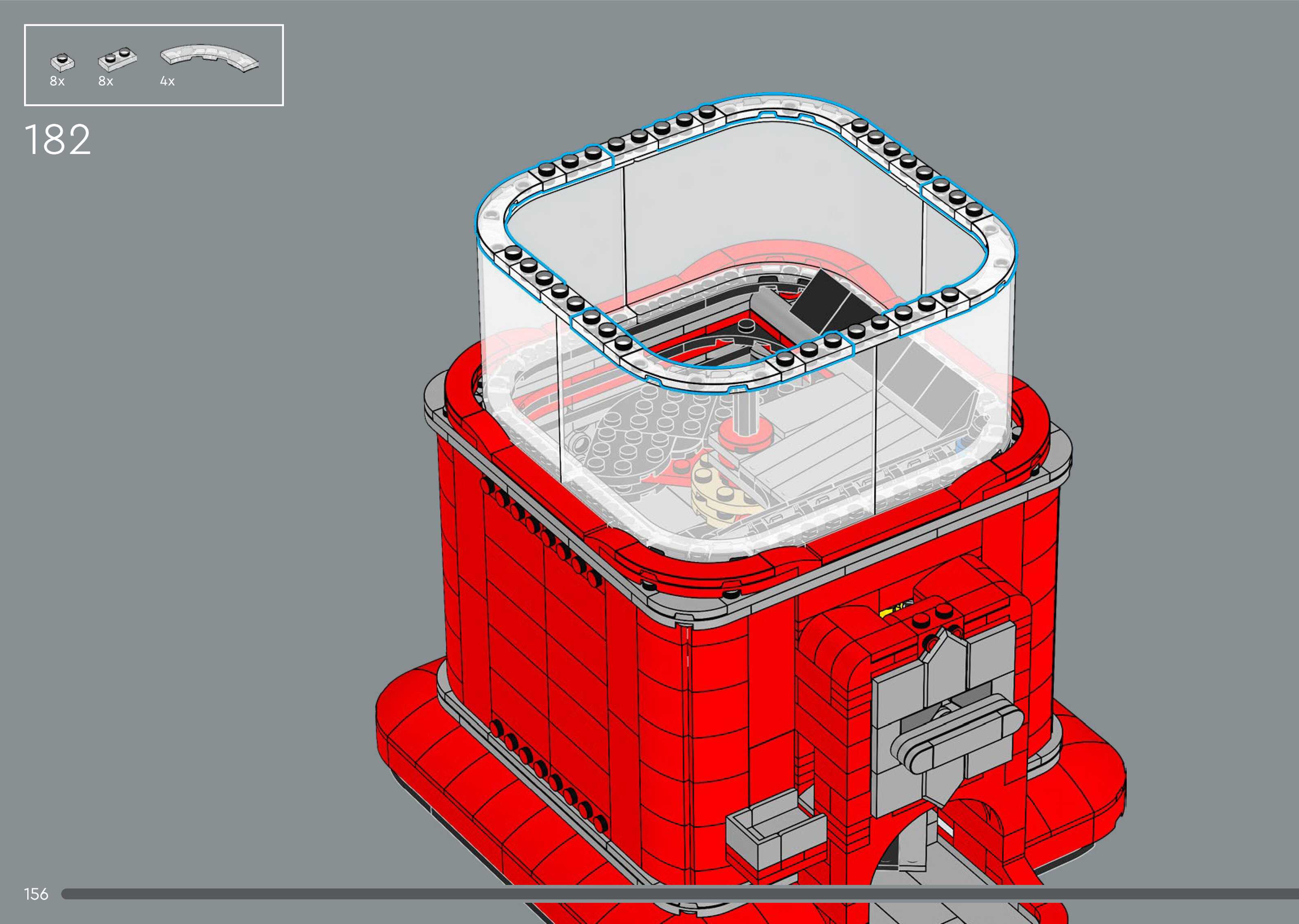The image size is (1299, 924).
Task: Click step number 182
Action: click(57, 140)
